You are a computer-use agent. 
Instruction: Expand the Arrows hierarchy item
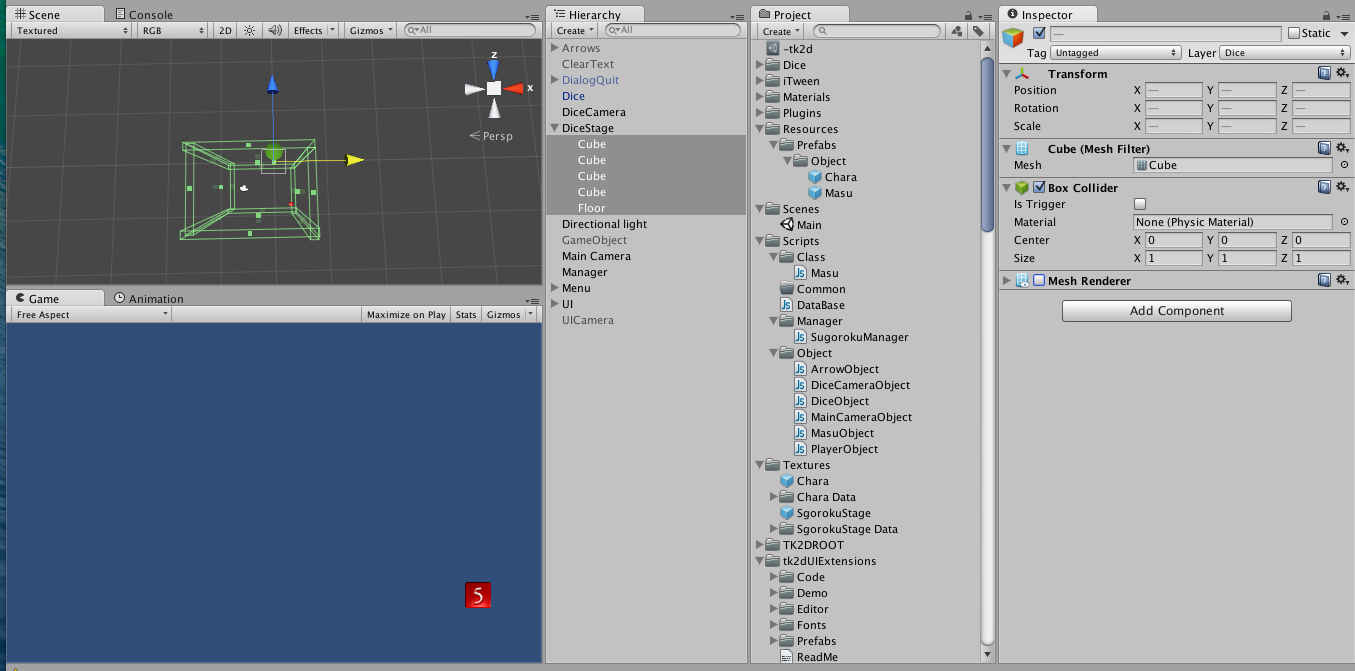tap(555, 48)
